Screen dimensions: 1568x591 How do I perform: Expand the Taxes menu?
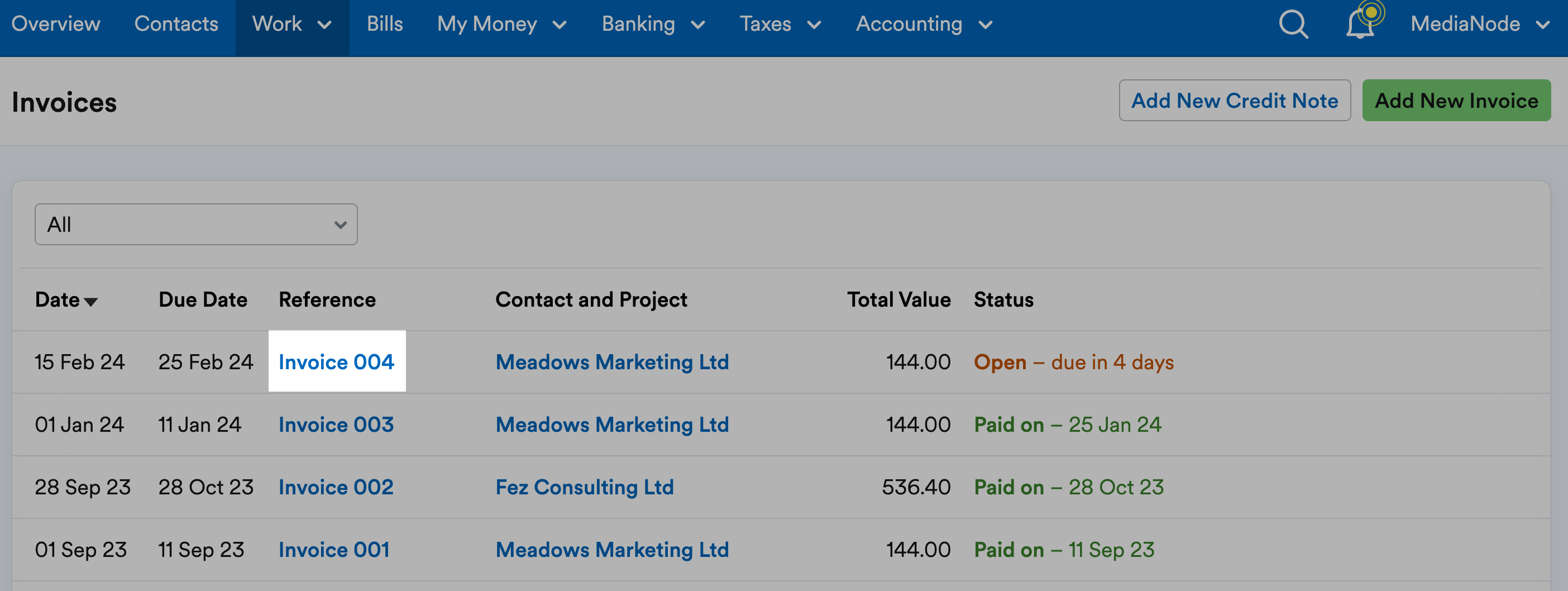pyautogui.click(x=780, y=25)
